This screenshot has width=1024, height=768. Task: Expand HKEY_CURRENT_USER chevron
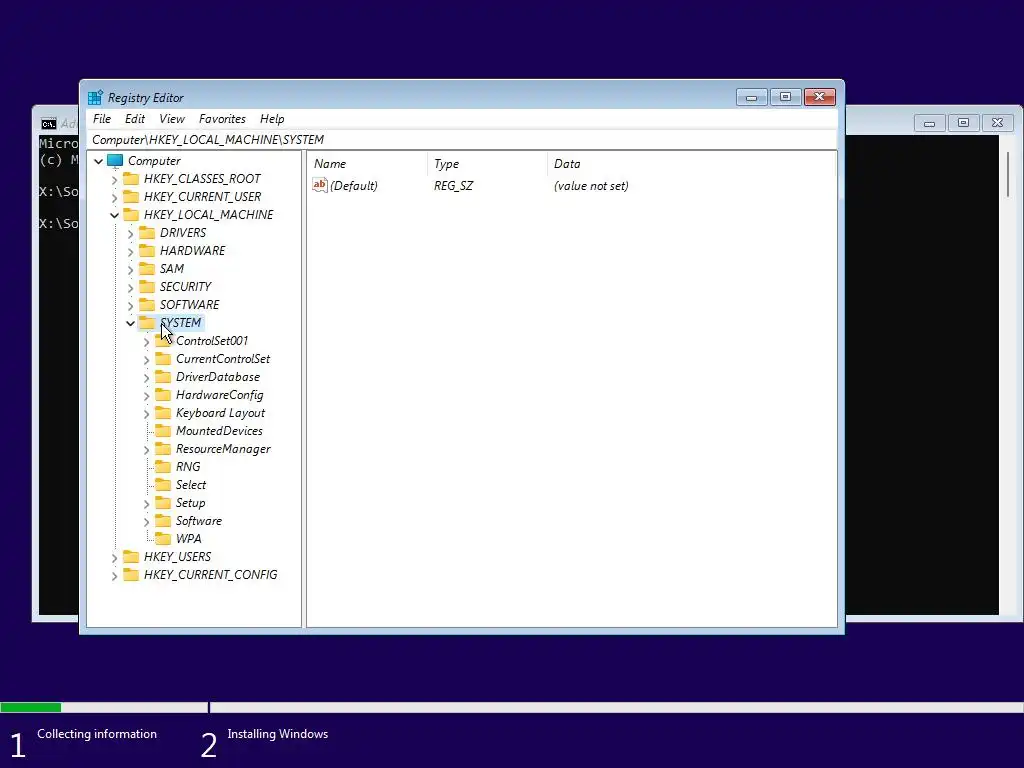pyautogui.click(x=114, y=197)
